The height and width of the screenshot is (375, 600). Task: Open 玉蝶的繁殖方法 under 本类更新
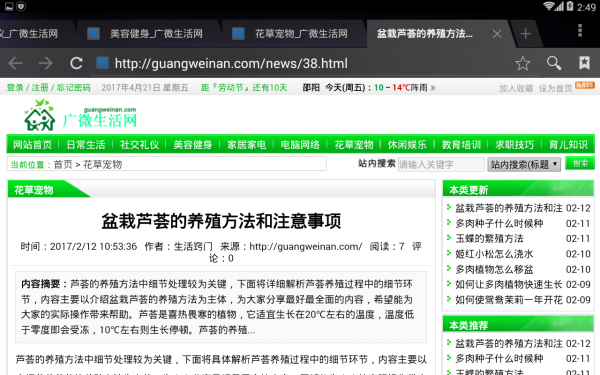489,239
